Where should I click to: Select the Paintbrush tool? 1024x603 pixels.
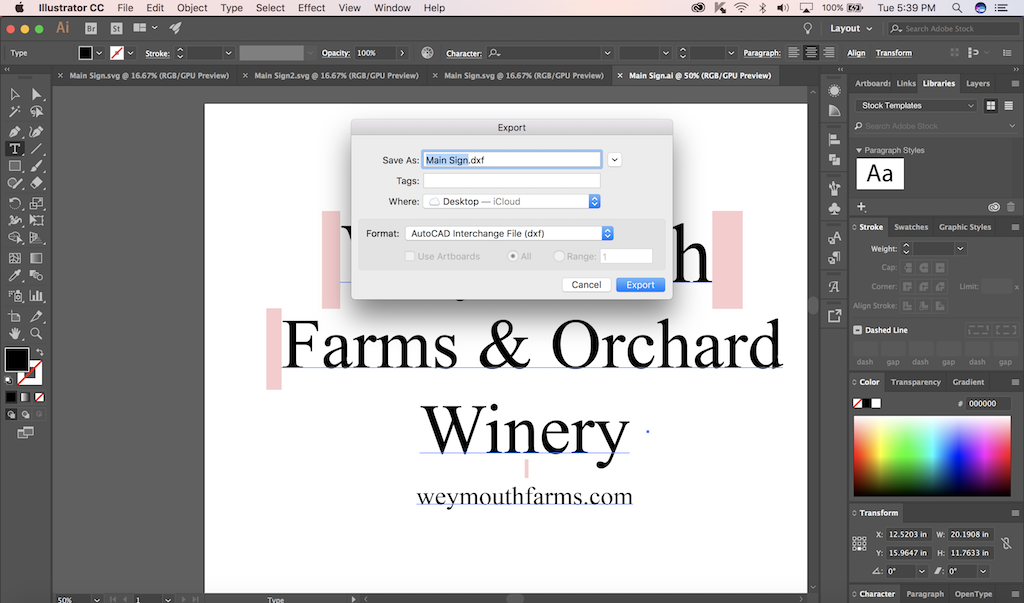[x=37, y=167]
